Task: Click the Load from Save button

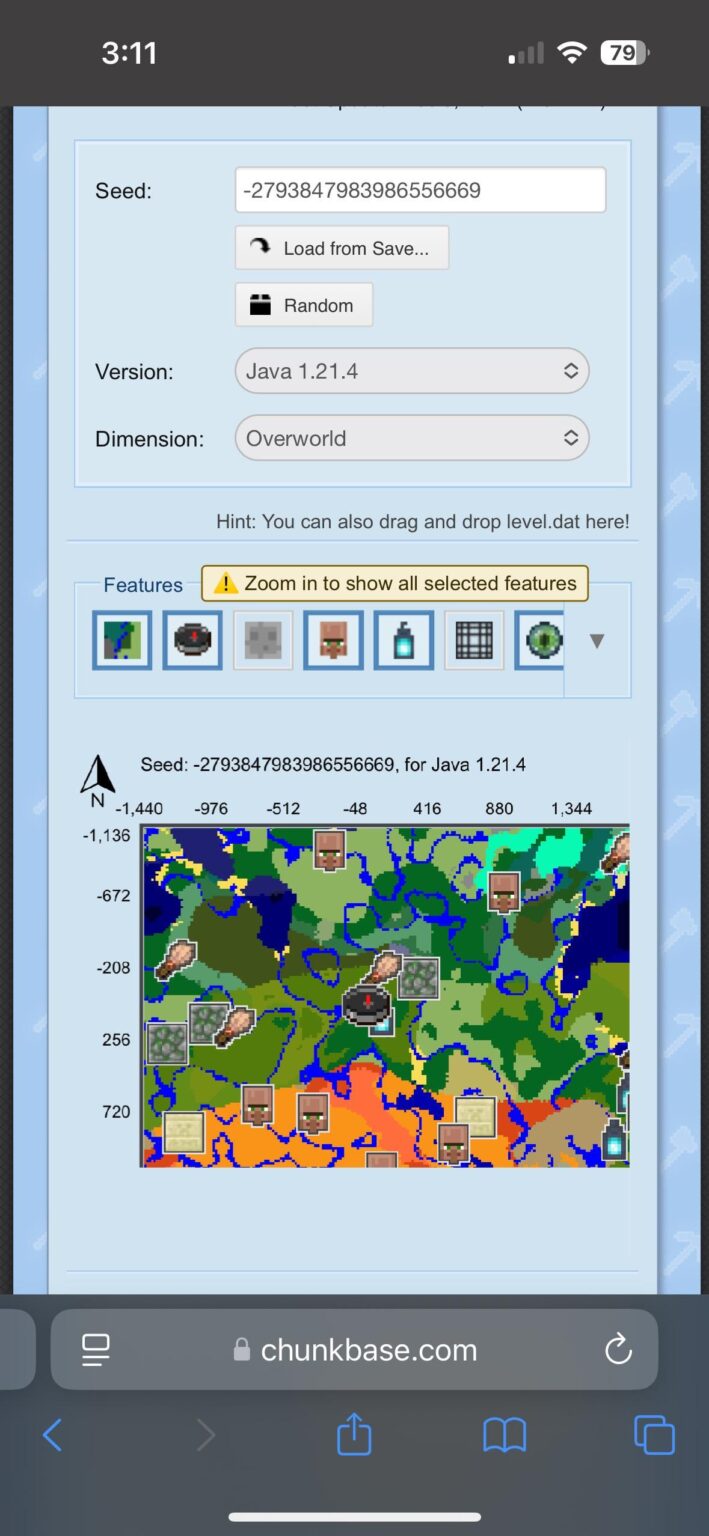Action: 342,248
